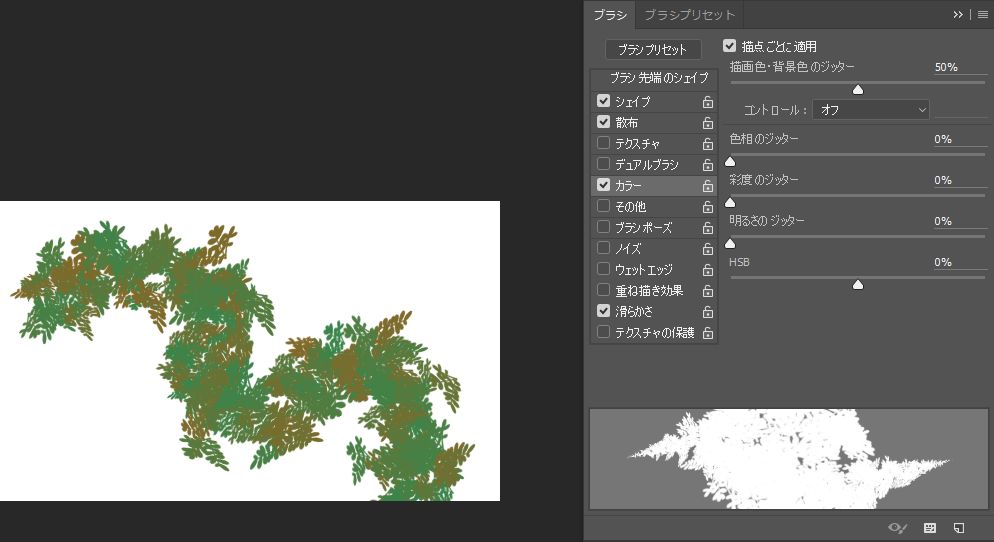This screenshot has width=994, height=542.
Task: Collapse panel with double-arrow icon
Action: pyautogui.click(x=958, y=15)
